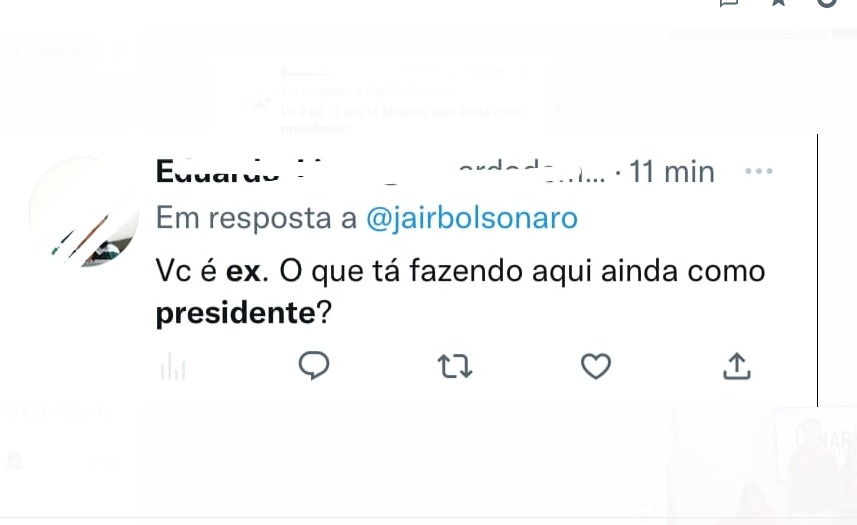The image size is (857, 525).
Task: Click the star icon at the top
Action: coord(778,3)
